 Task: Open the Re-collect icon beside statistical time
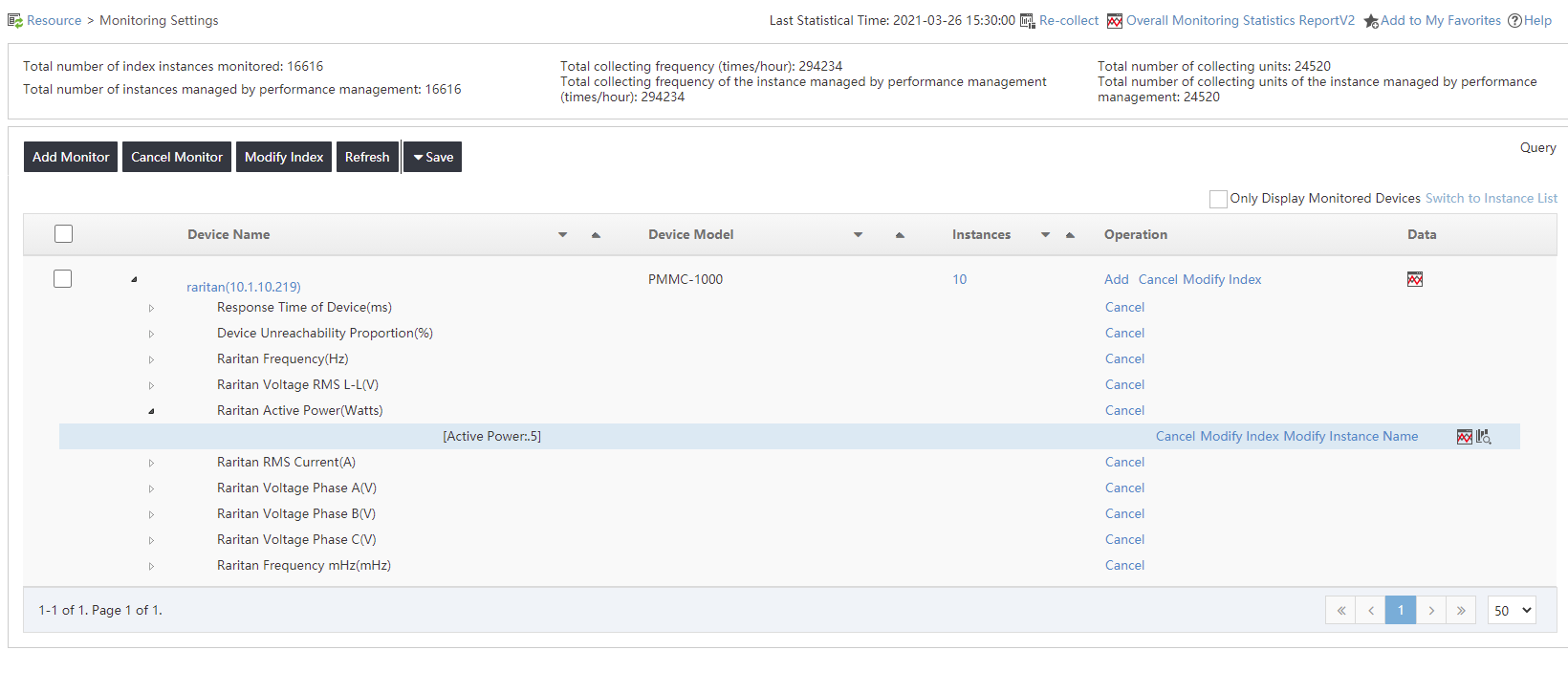tap(1028, 21)
